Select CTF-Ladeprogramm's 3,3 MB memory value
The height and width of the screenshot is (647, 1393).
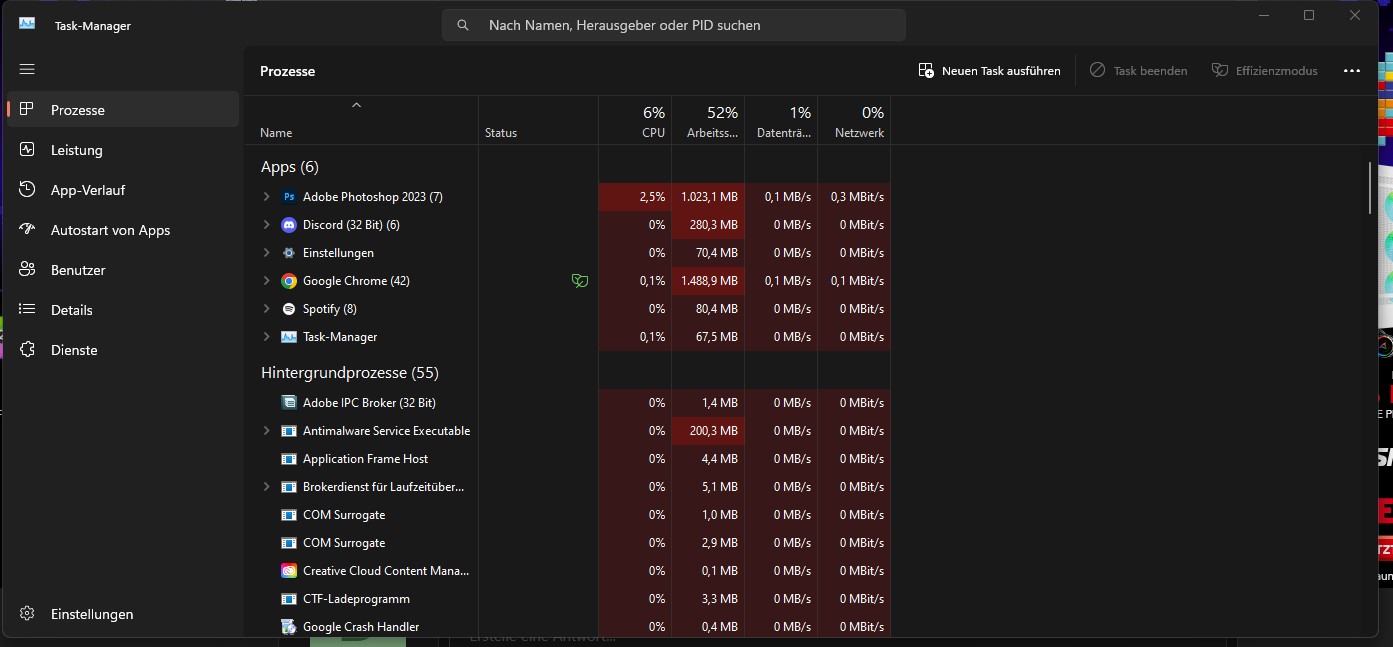coord(708,599)
